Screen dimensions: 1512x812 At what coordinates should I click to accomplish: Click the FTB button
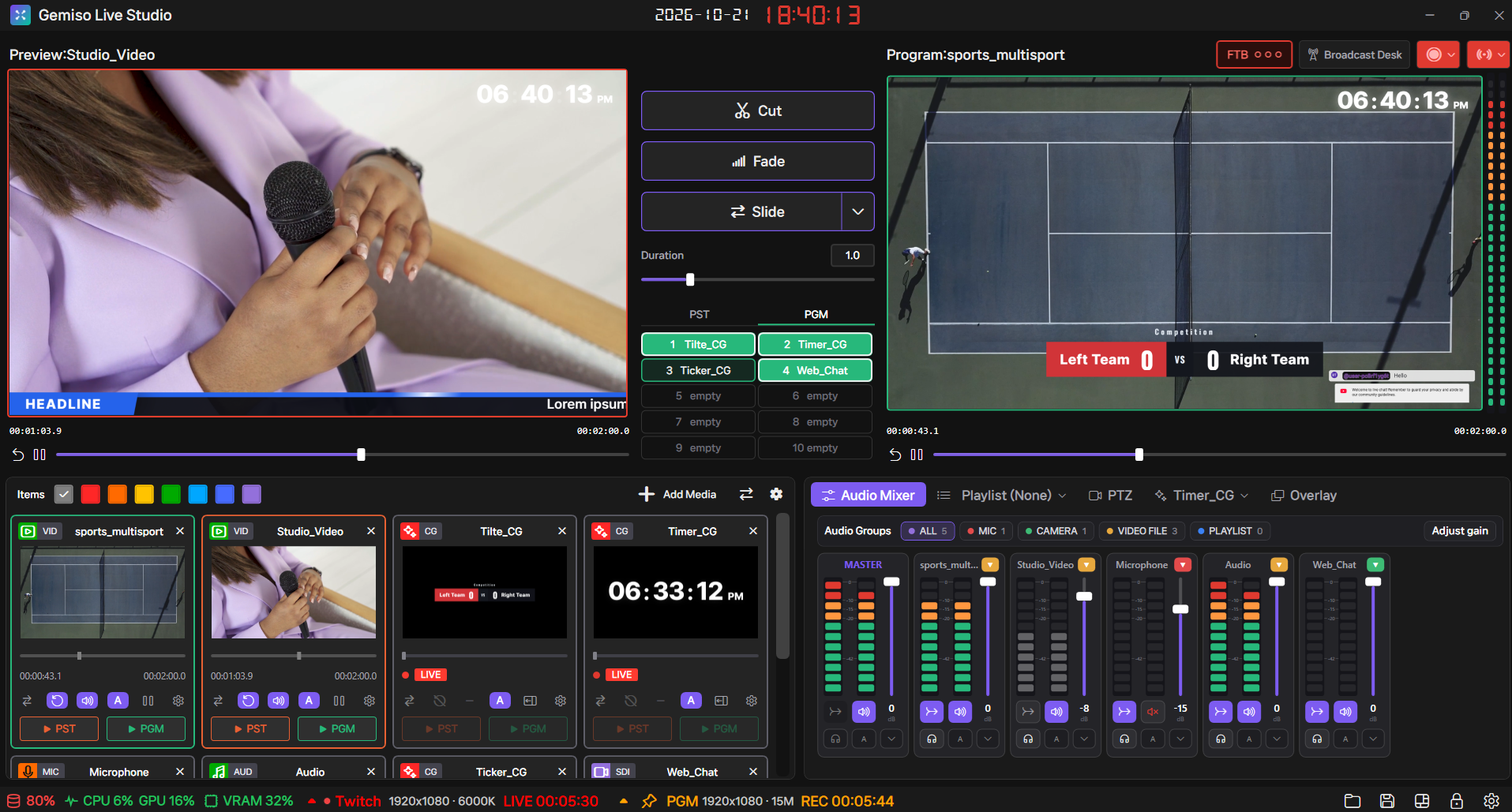pos(1255,54)
